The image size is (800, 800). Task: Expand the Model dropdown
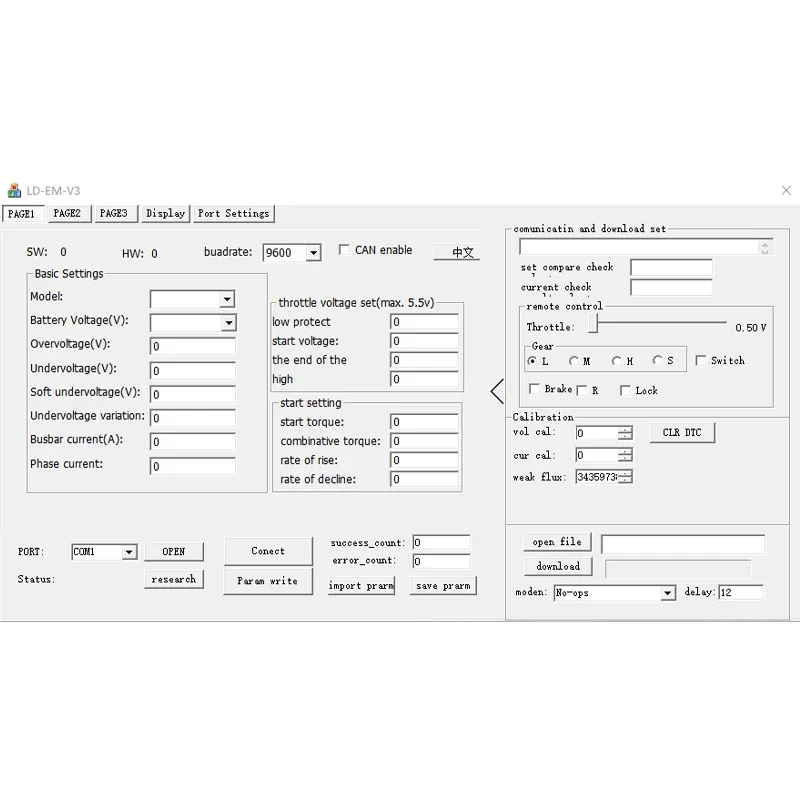click(227, 297)
